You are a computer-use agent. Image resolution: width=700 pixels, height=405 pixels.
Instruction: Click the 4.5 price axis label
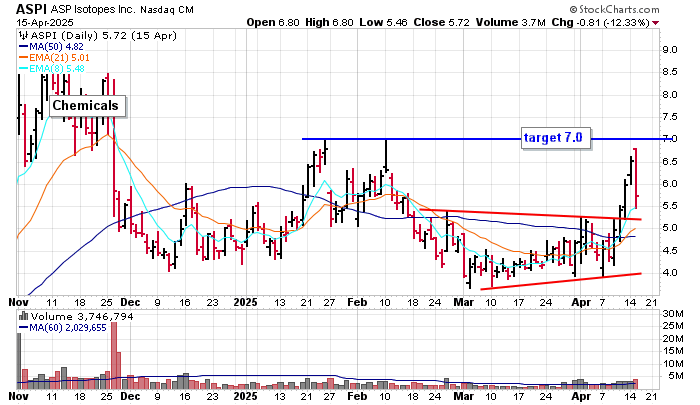coord(668,251)
